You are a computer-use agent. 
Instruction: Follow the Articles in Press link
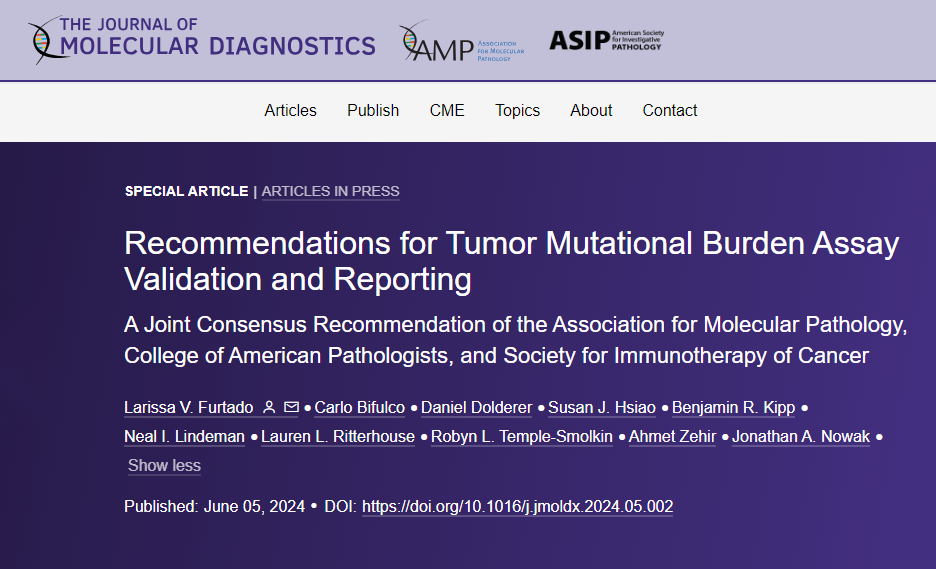pyautogui.click(x=330, y=192)
